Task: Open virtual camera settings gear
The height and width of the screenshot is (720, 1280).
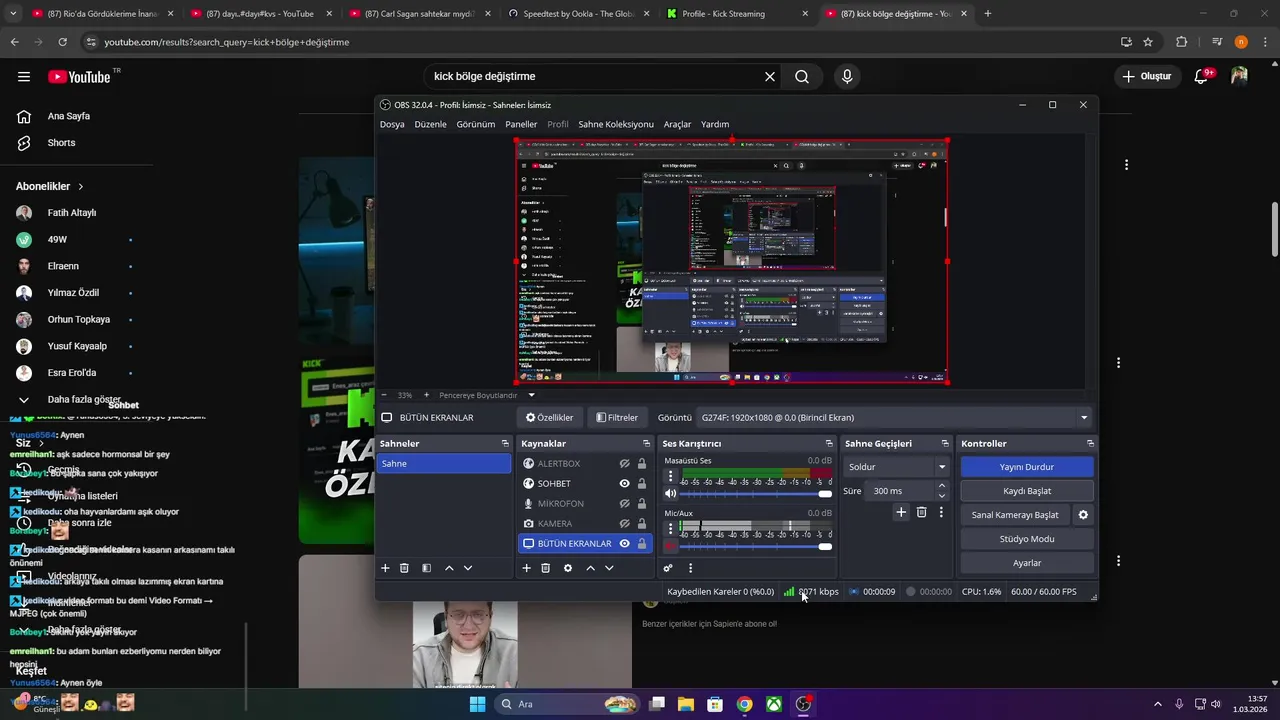Action: click(x=1083, y=515)
